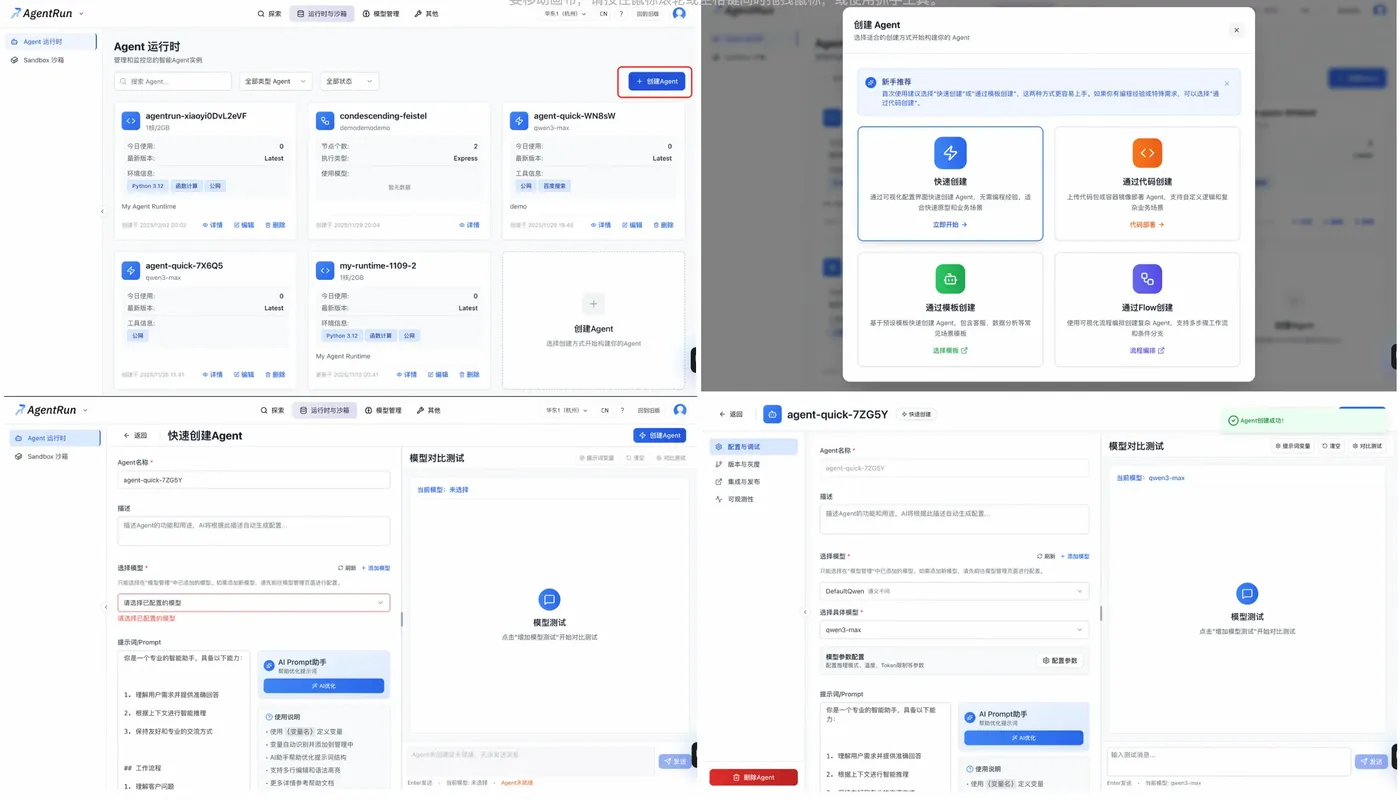Focus the 输入测试消息 chat input

pos(1229,760)
